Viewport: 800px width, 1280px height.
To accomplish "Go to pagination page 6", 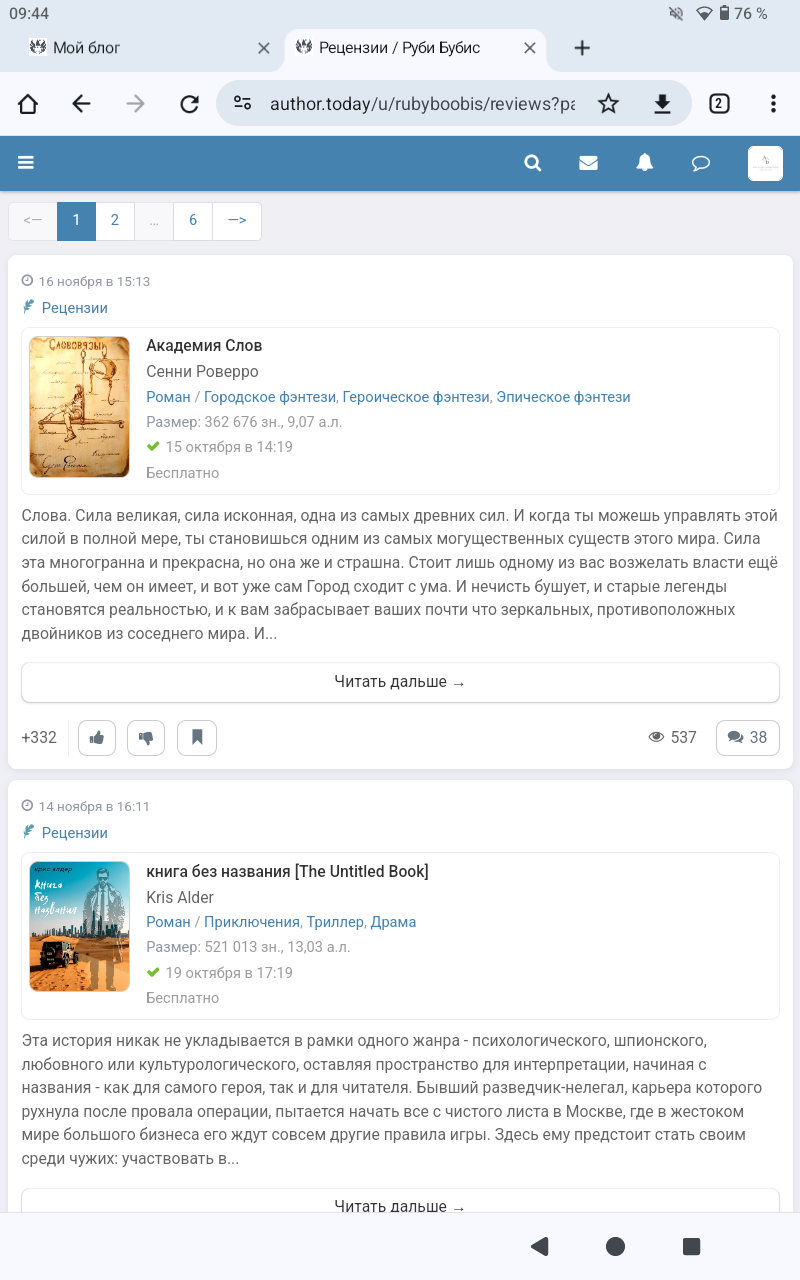I will pos(193,221).
